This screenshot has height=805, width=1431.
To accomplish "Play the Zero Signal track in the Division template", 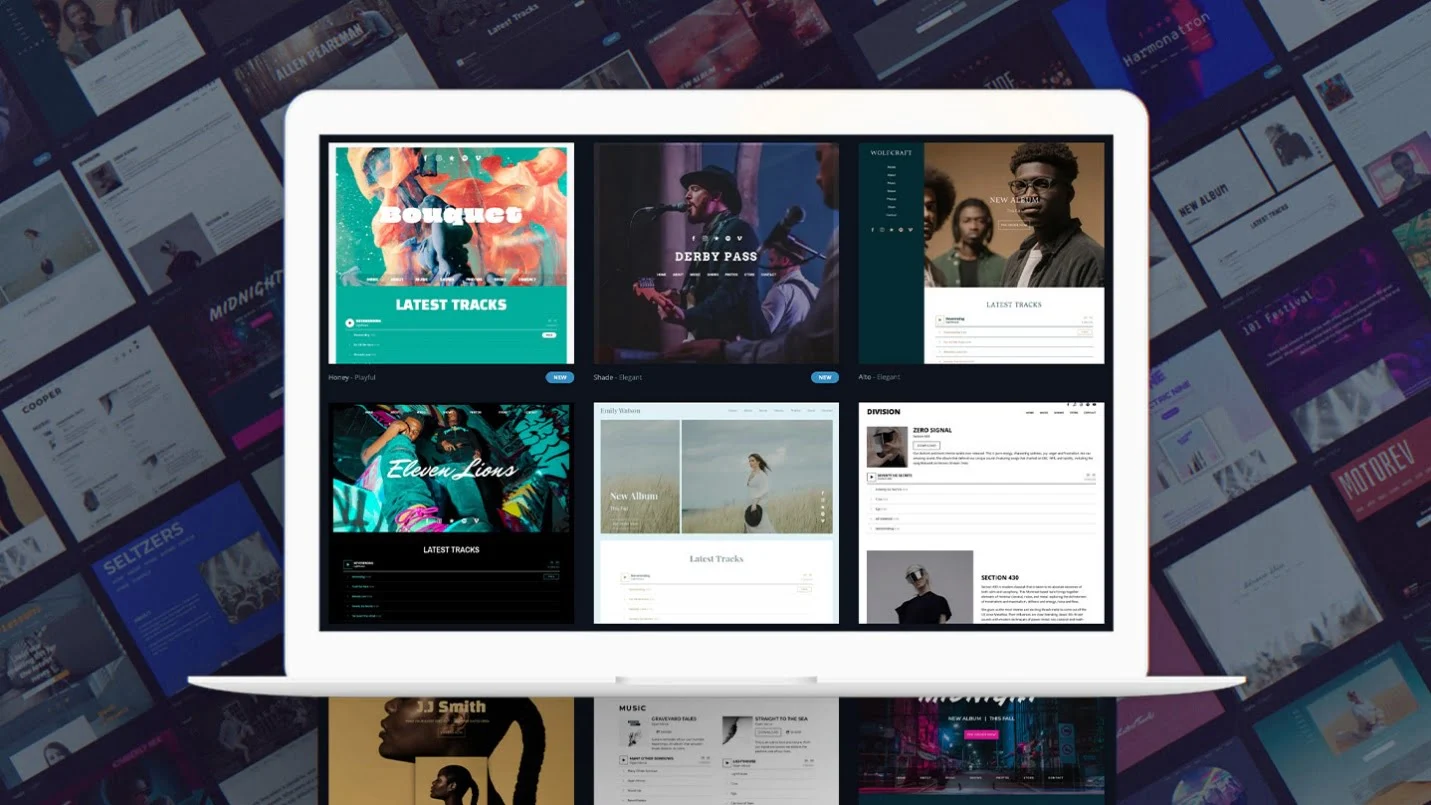I will pos(872,477).
